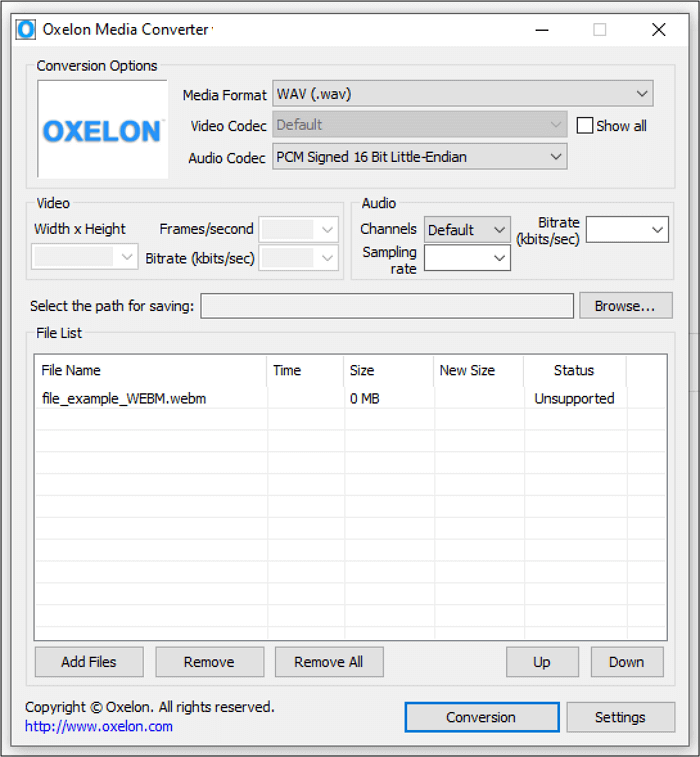Viewport: 700px width, 757px height.
Task: Open the http://www.oxelon.com link
Action: pos(99,726)
